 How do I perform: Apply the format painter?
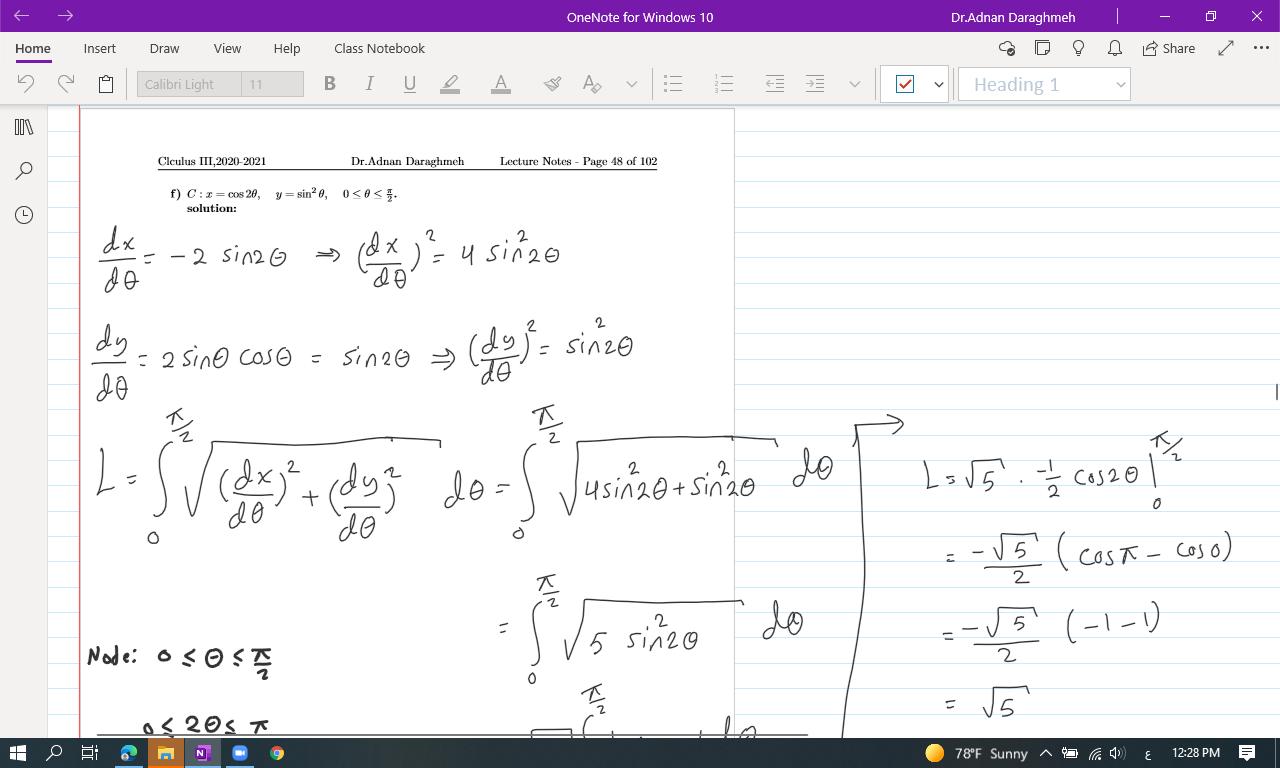point(552,85)
